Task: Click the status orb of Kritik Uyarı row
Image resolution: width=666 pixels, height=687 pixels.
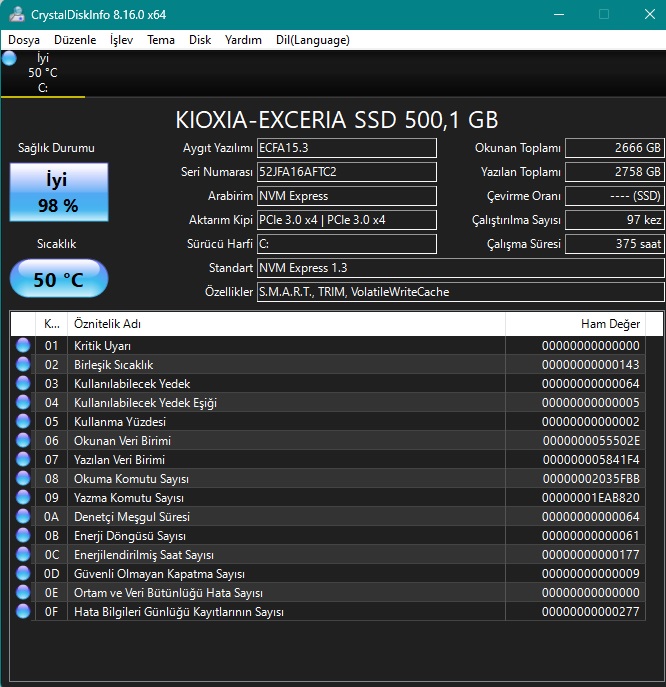Action: click(23, 345)
